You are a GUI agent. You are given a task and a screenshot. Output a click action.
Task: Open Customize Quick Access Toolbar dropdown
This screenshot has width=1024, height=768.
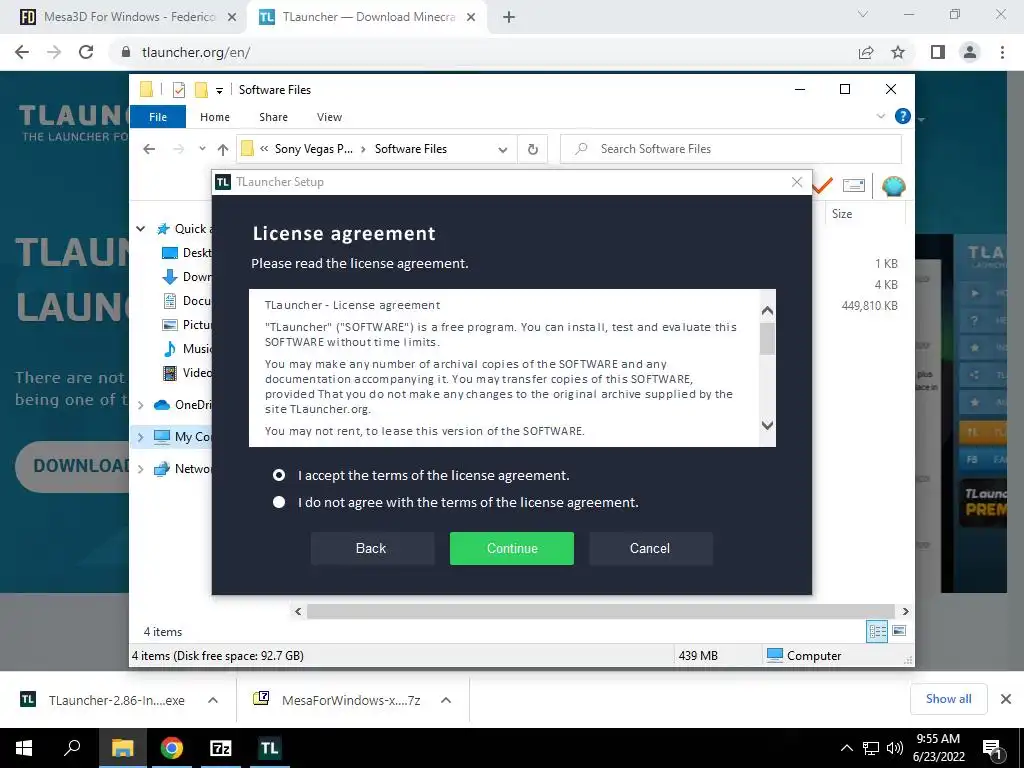tap(219, 91)
